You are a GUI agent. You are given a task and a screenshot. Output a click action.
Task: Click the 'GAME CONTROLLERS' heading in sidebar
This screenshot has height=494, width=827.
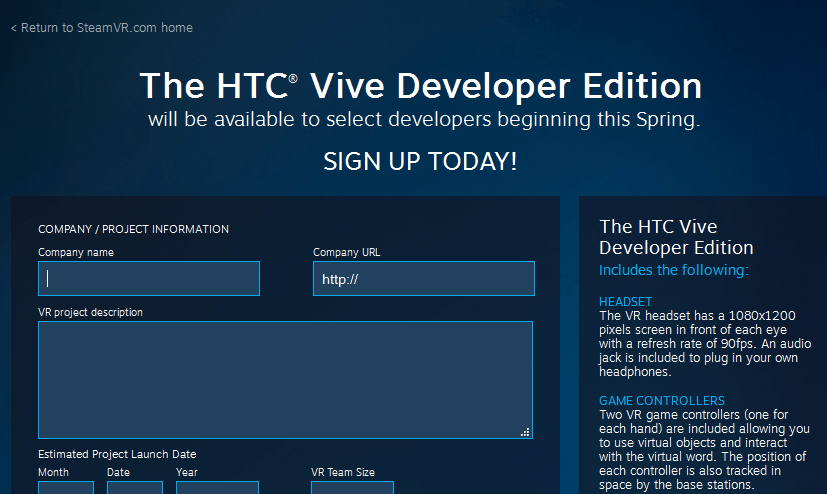click(x=662, y=401)
